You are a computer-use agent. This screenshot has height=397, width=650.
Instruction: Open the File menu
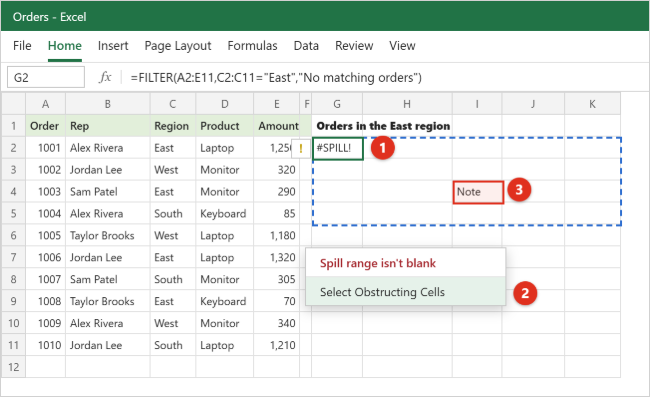22,46
